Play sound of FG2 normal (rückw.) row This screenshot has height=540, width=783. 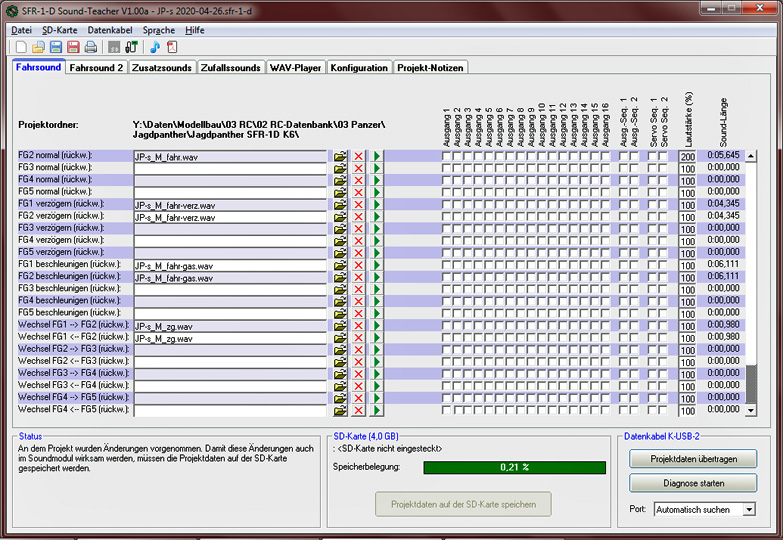click(x=377, y=156)
